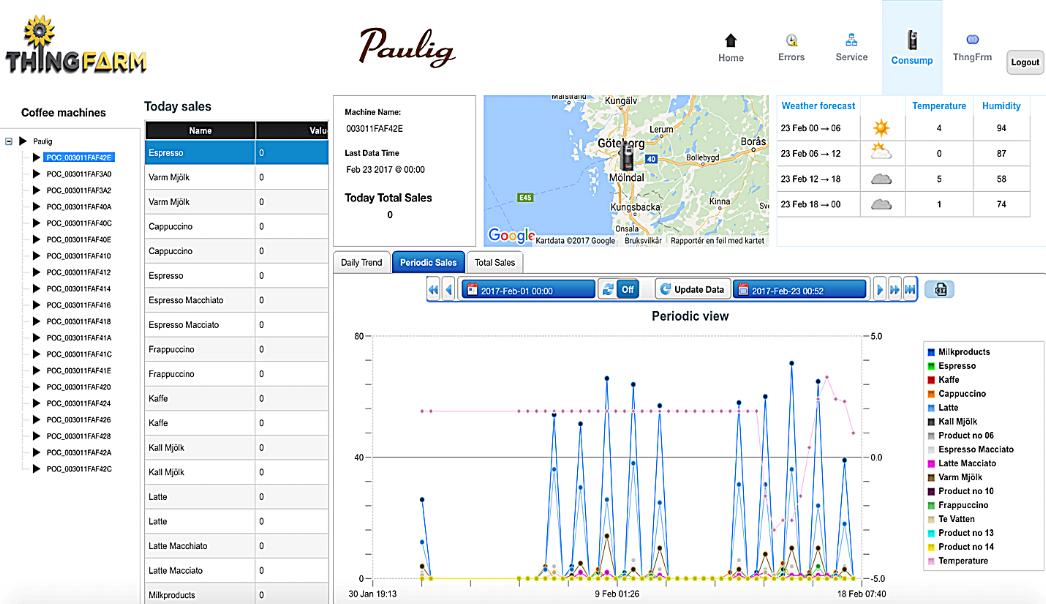Toggle Espresso legend swatch
The width and height of the screenshot is (1046, 604).
point(931,366)
